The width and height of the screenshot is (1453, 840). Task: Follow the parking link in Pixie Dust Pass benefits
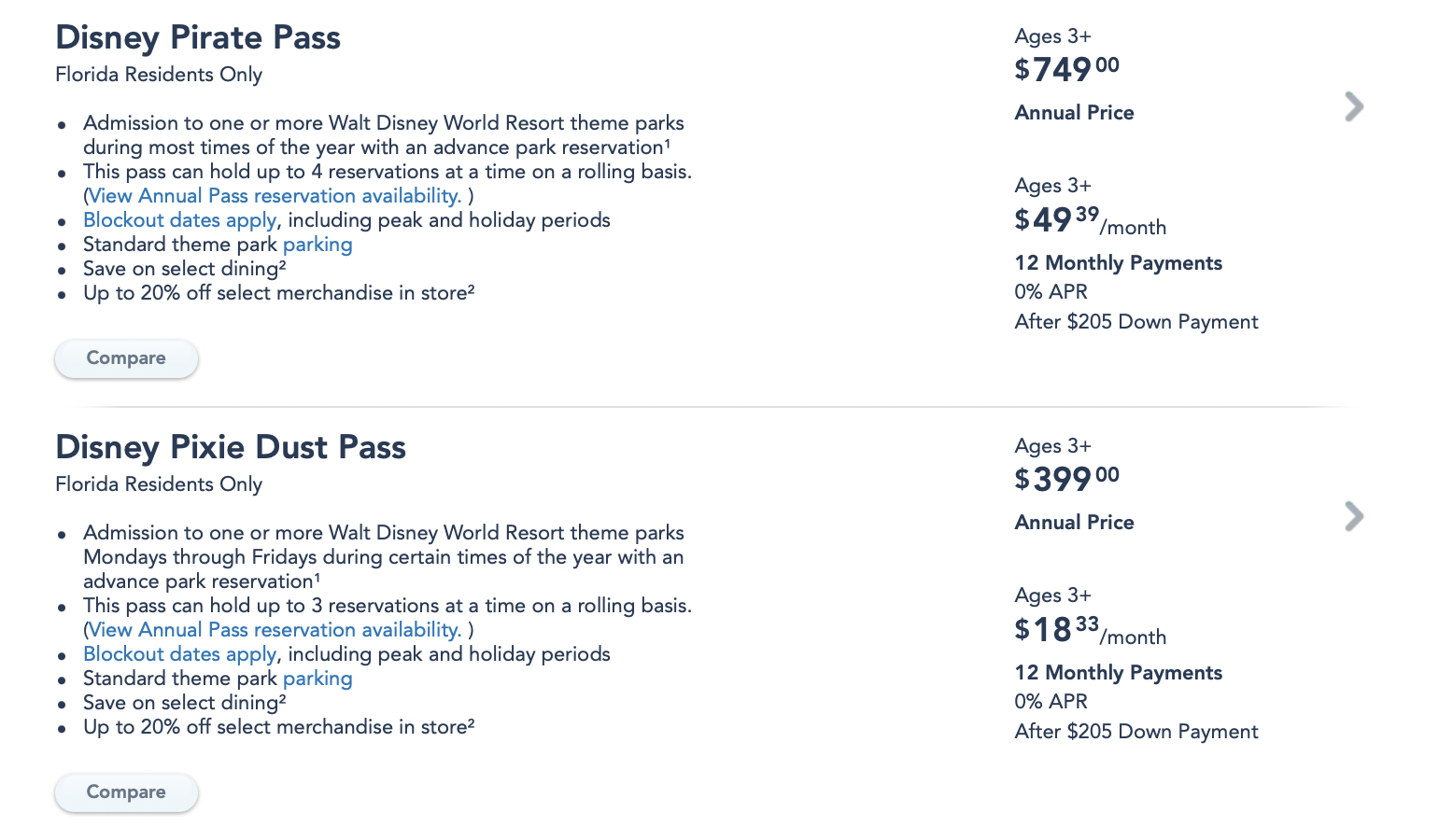[317, 679]
